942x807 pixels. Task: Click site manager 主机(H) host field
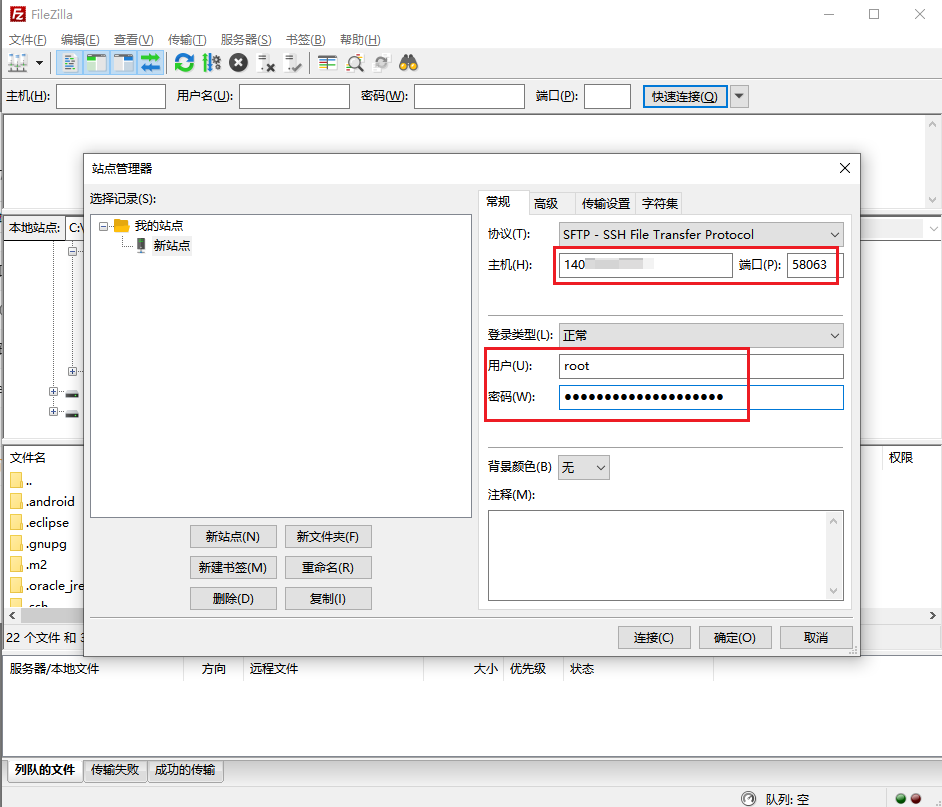(645, 265)
